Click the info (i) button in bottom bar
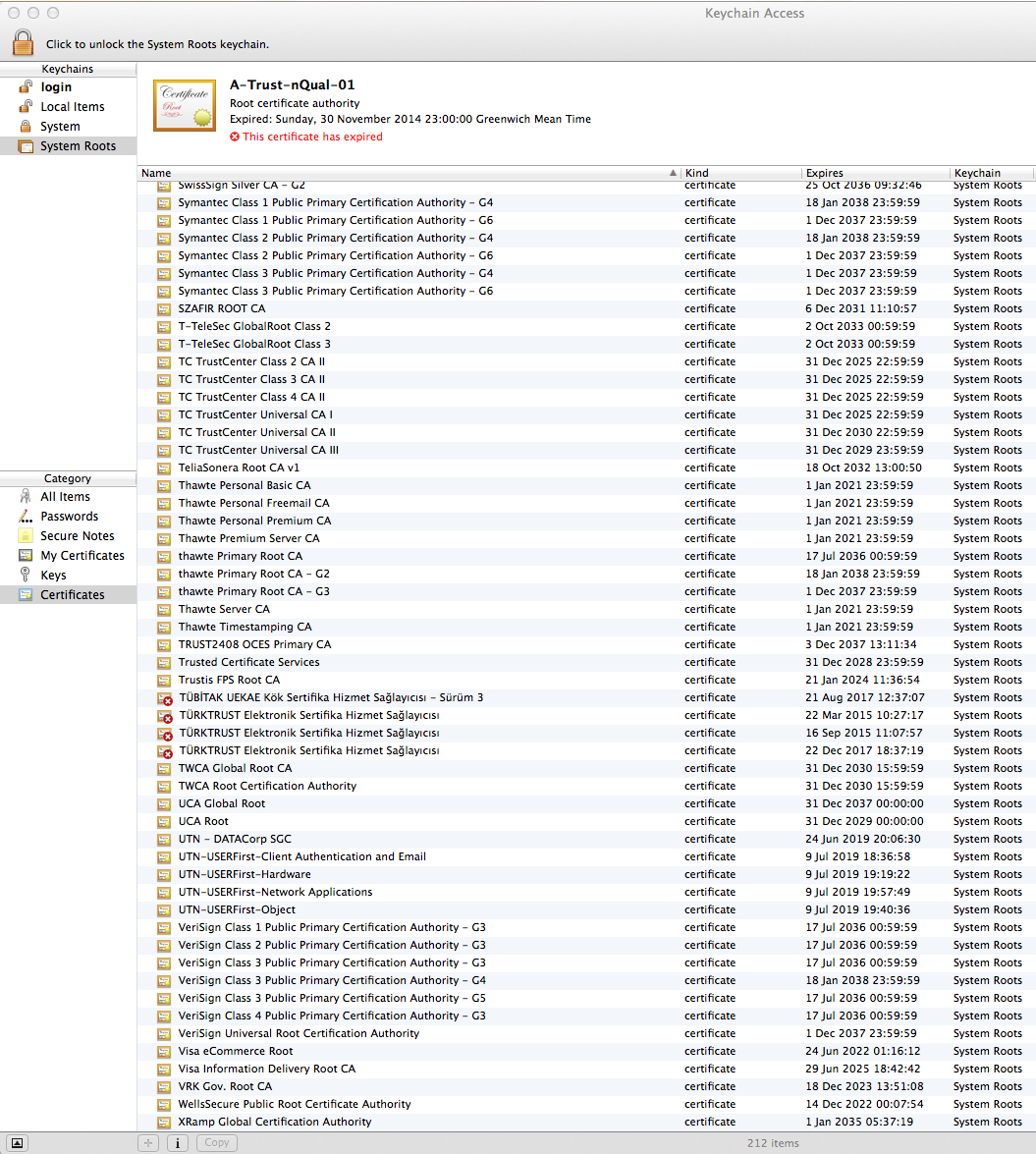The width and height of the screenshot is (1036, 1154). point(178,1143)
